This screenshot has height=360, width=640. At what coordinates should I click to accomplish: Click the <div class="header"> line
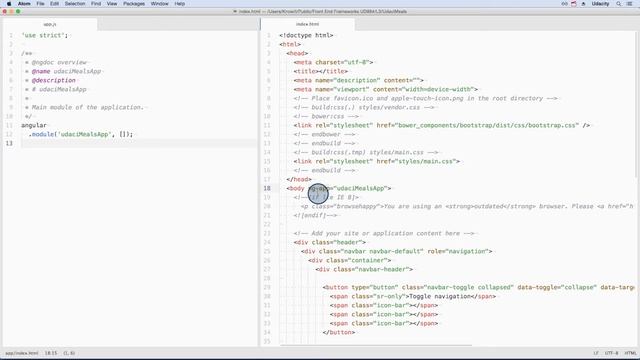329,242
